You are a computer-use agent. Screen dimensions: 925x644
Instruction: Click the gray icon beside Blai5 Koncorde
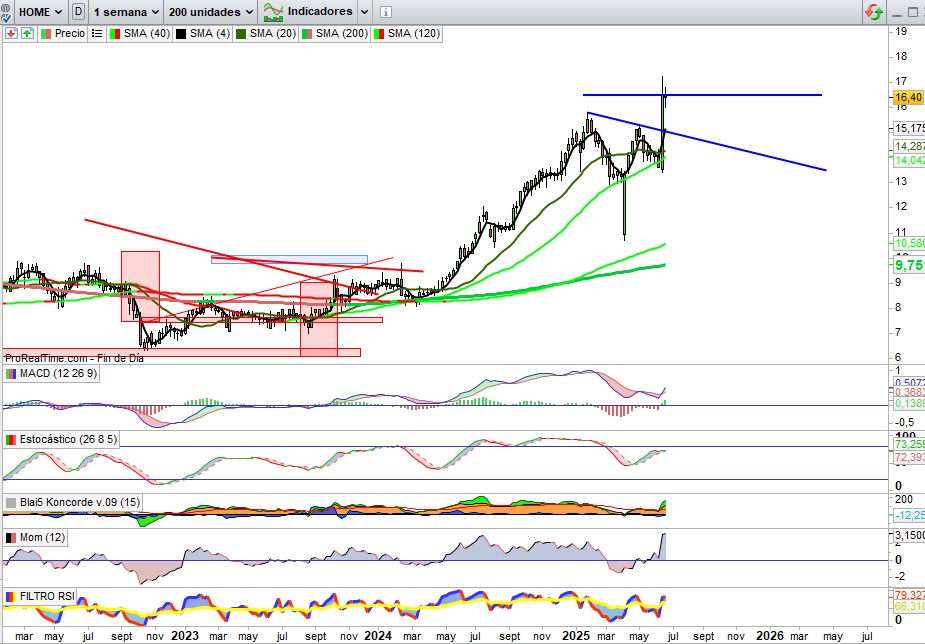pos(11,502)
